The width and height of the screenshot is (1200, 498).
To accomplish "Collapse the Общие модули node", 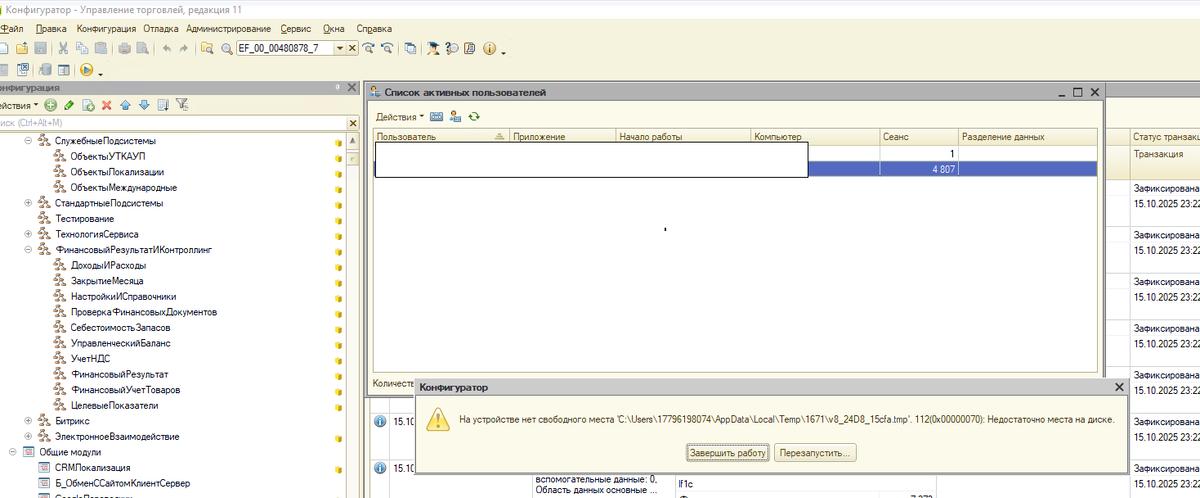I will 13,452.
